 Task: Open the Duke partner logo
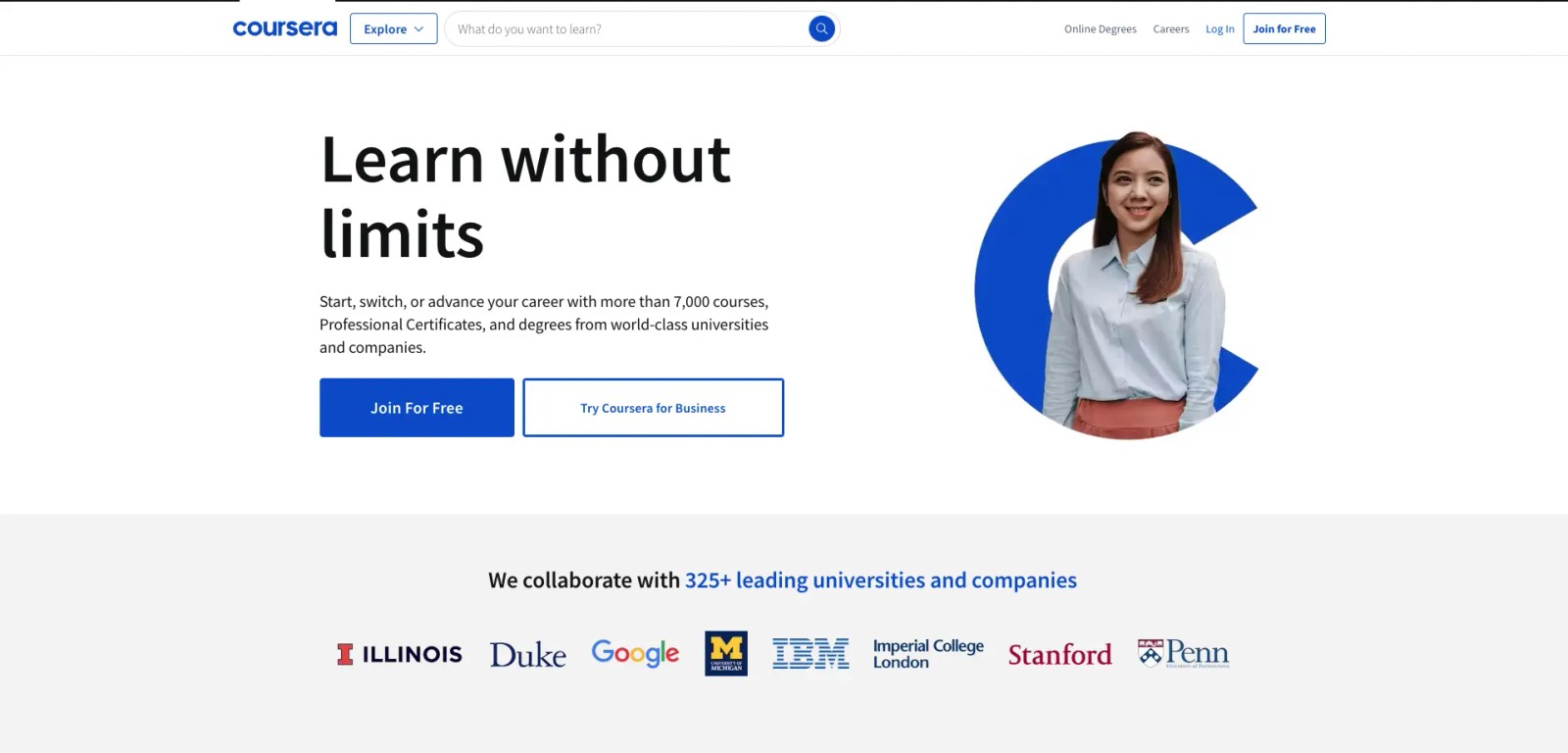point(528,655)
